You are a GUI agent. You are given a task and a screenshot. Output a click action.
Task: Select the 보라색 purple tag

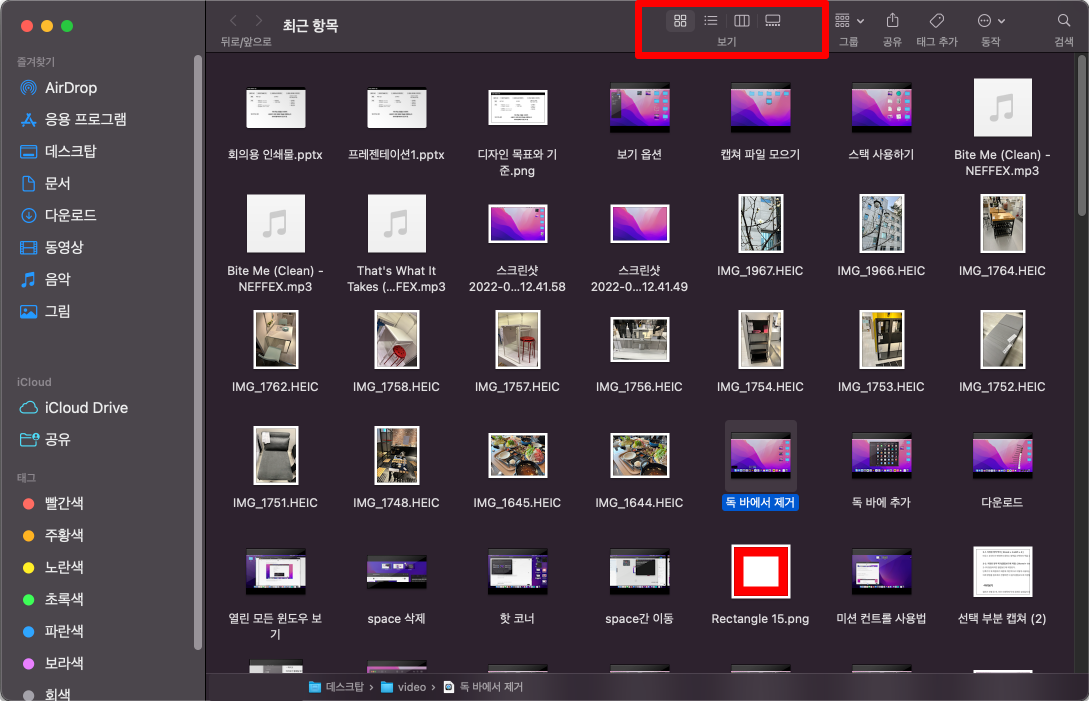pyautogui.click(x=53, y=663)
